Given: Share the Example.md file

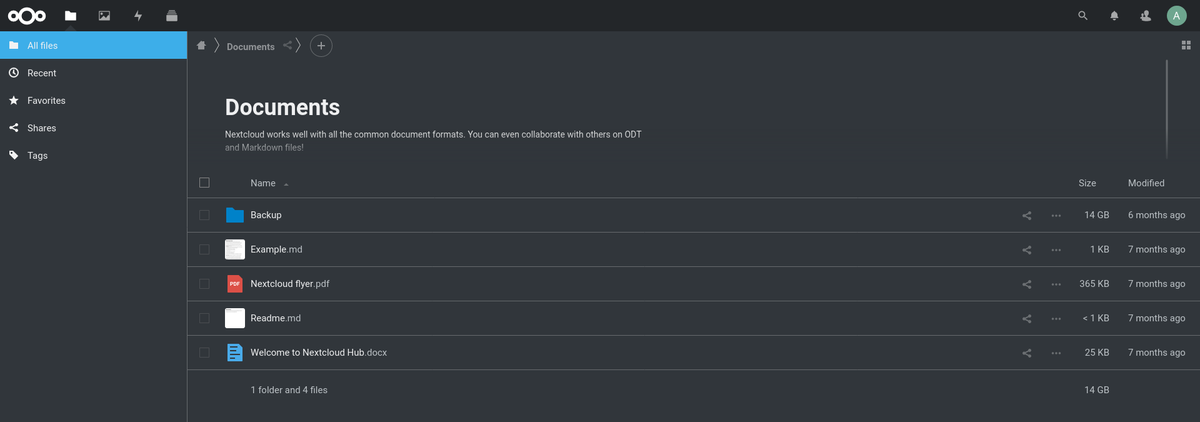Looking at the screenshot, I should (x=1027, y=249).
